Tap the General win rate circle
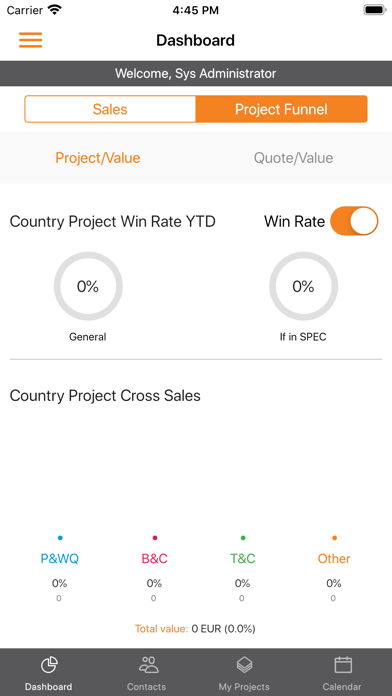Screen dimensions: 392x696 click(x=88, y=286)
